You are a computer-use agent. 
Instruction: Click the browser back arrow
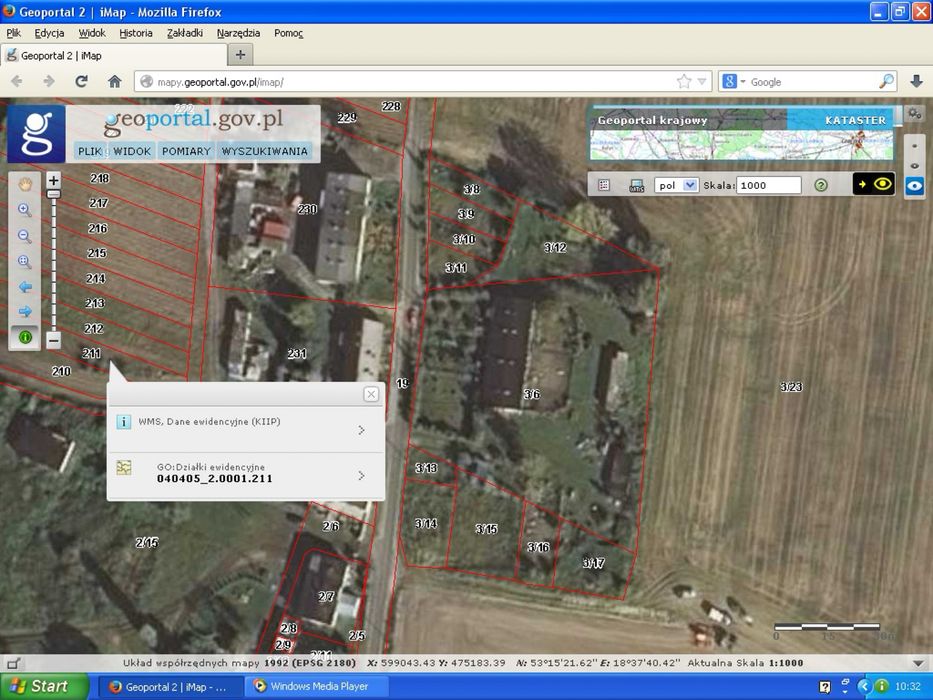point(17,82)
